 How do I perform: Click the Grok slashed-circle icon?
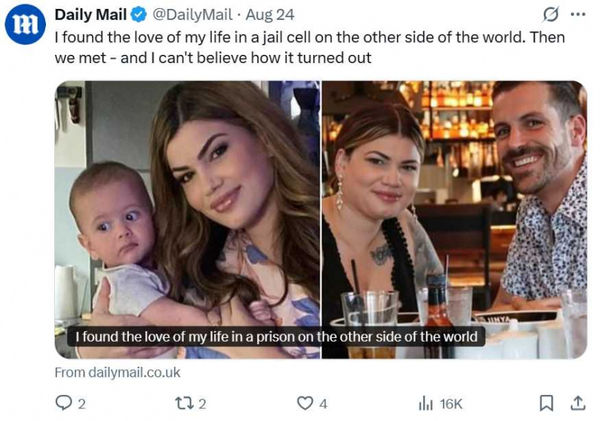coord(548,14)
